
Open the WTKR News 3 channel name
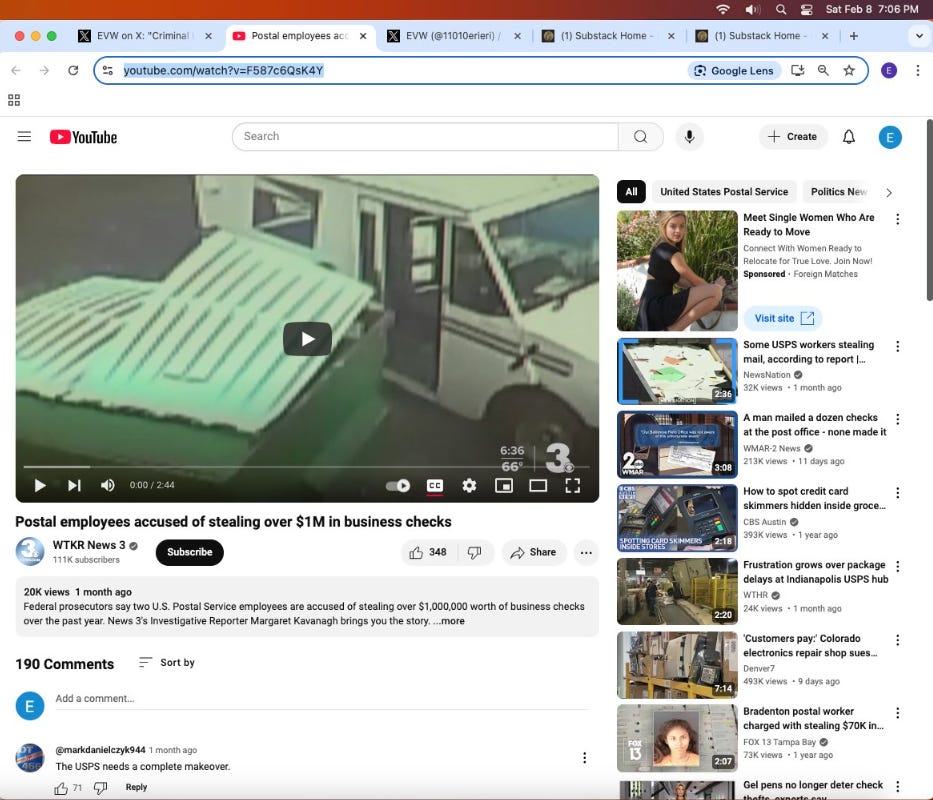click(x=89, y=545)
